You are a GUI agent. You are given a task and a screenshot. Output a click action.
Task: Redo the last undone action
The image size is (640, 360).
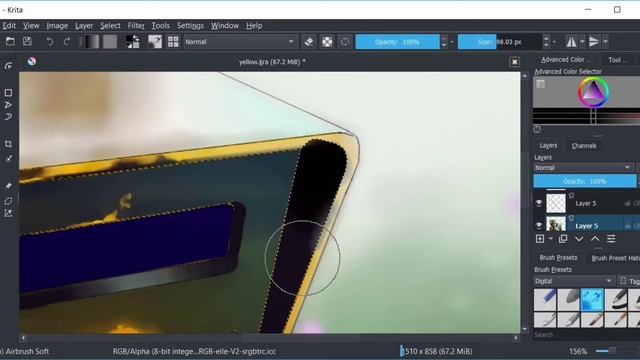[67, 42]
